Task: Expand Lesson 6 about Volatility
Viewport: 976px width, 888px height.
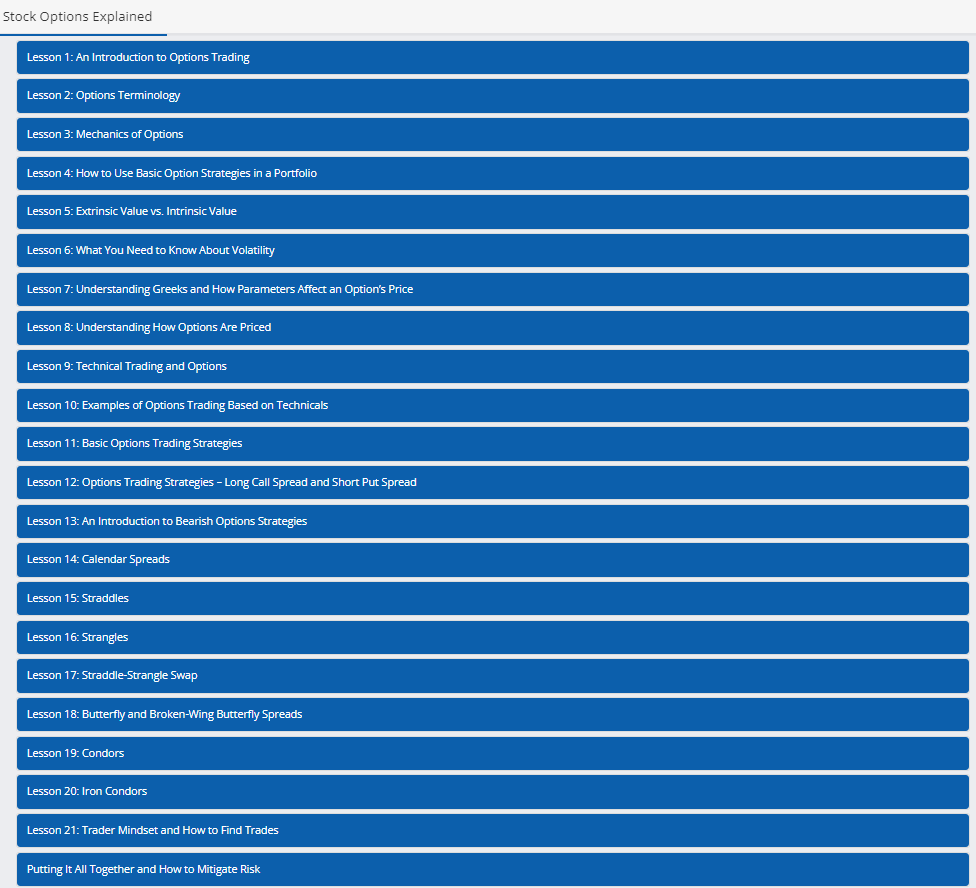Action: point(492,250)
